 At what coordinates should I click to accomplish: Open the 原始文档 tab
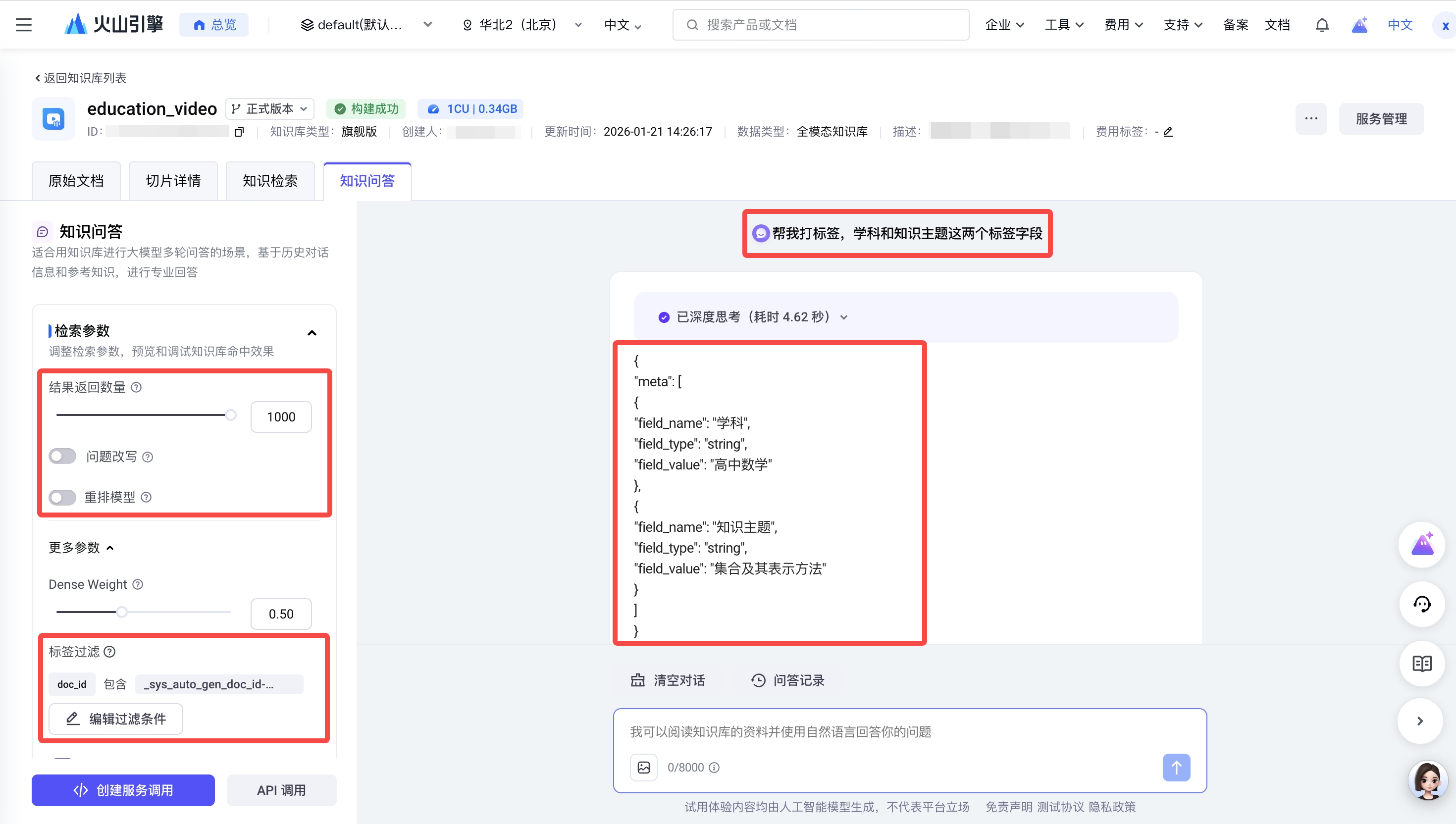tap(76, 181)
